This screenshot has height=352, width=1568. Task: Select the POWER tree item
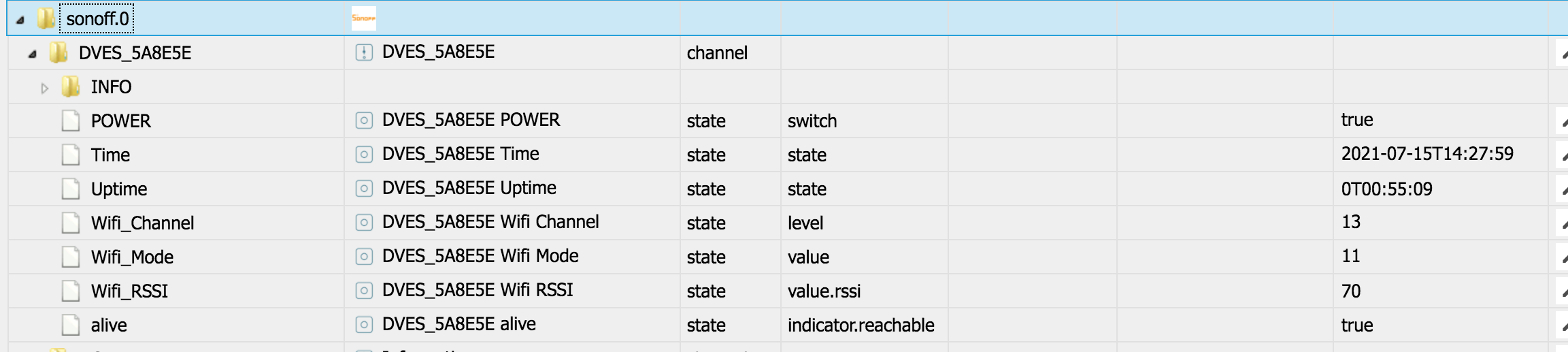120,121
